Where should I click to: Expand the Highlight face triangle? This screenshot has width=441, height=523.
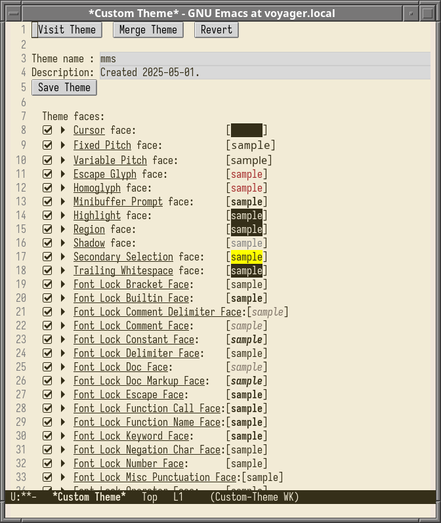63,215
